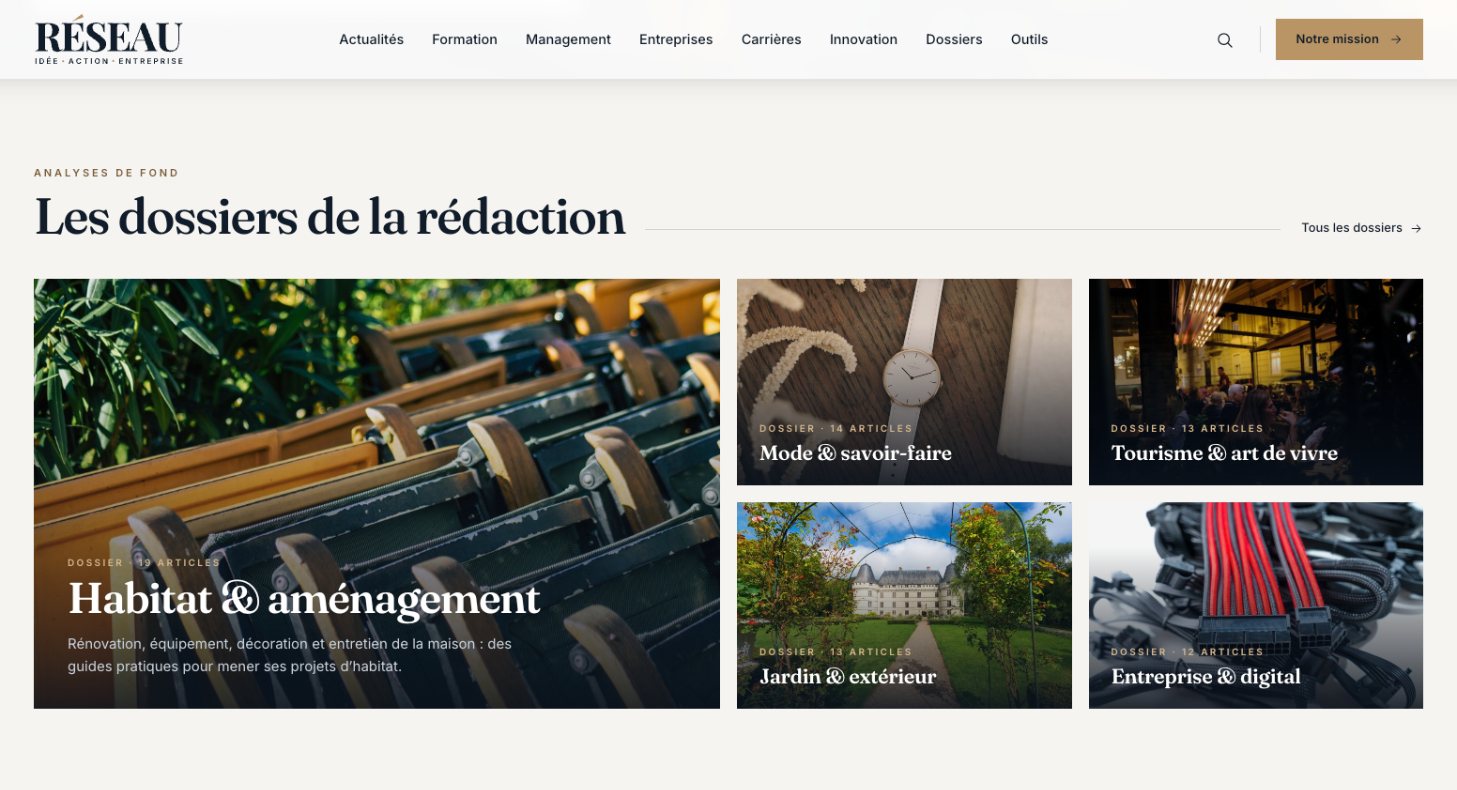This screenshot has height=790, width=1457.
Task: Go to the Formation section
Action: pyautogui.click(x=464, y=39)
